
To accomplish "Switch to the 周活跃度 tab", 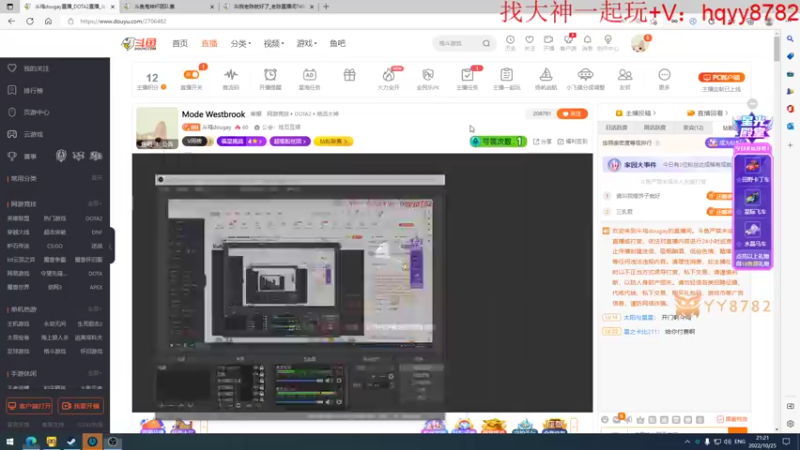I will pos(655,128).
